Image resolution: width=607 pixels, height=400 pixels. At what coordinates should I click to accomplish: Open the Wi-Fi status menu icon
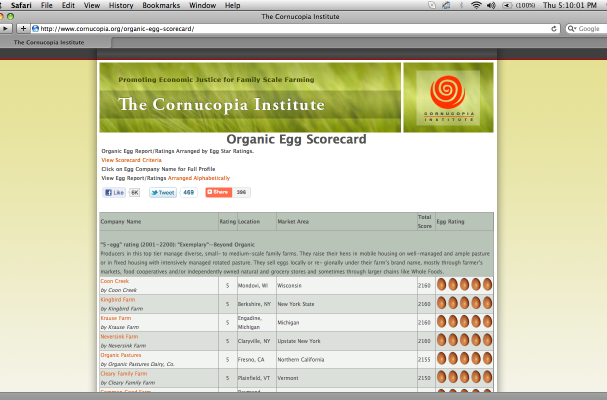(476, 5)
